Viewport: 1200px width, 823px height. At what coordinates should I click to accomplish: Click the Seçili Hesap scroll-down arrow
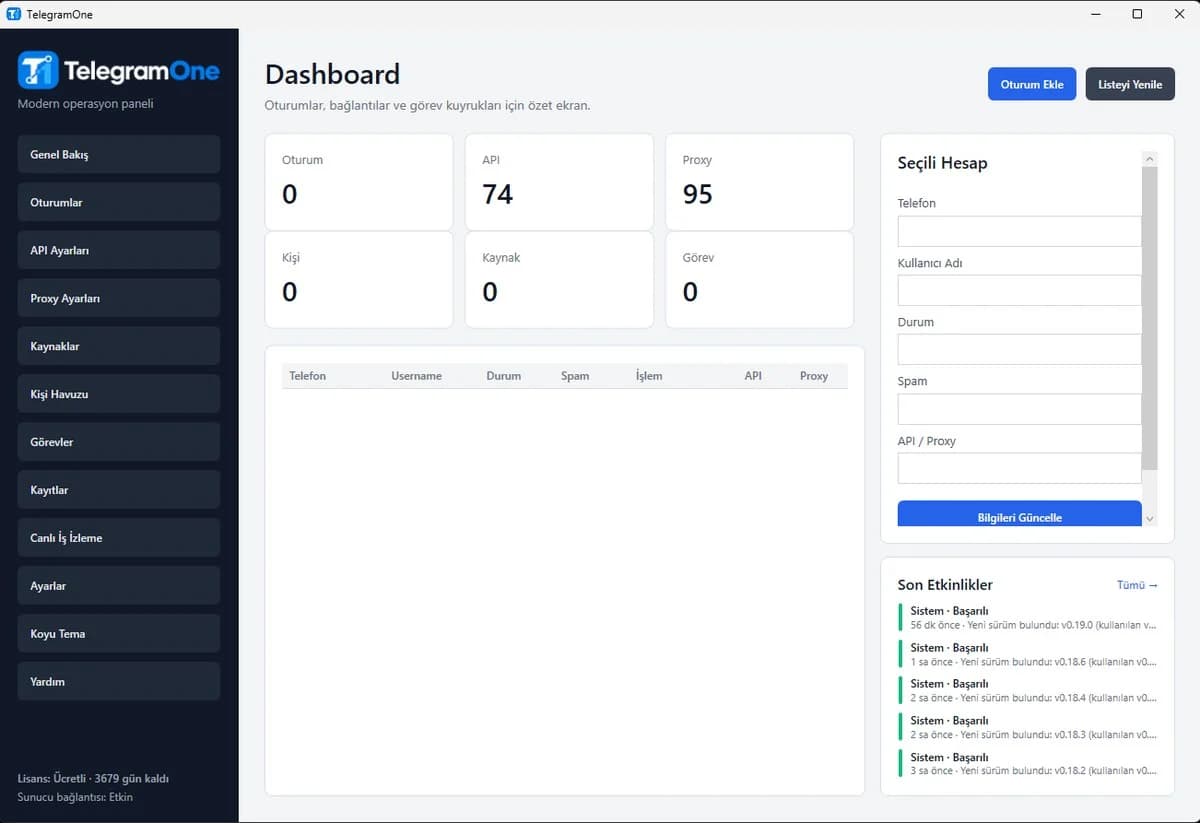coord(1149,519)
